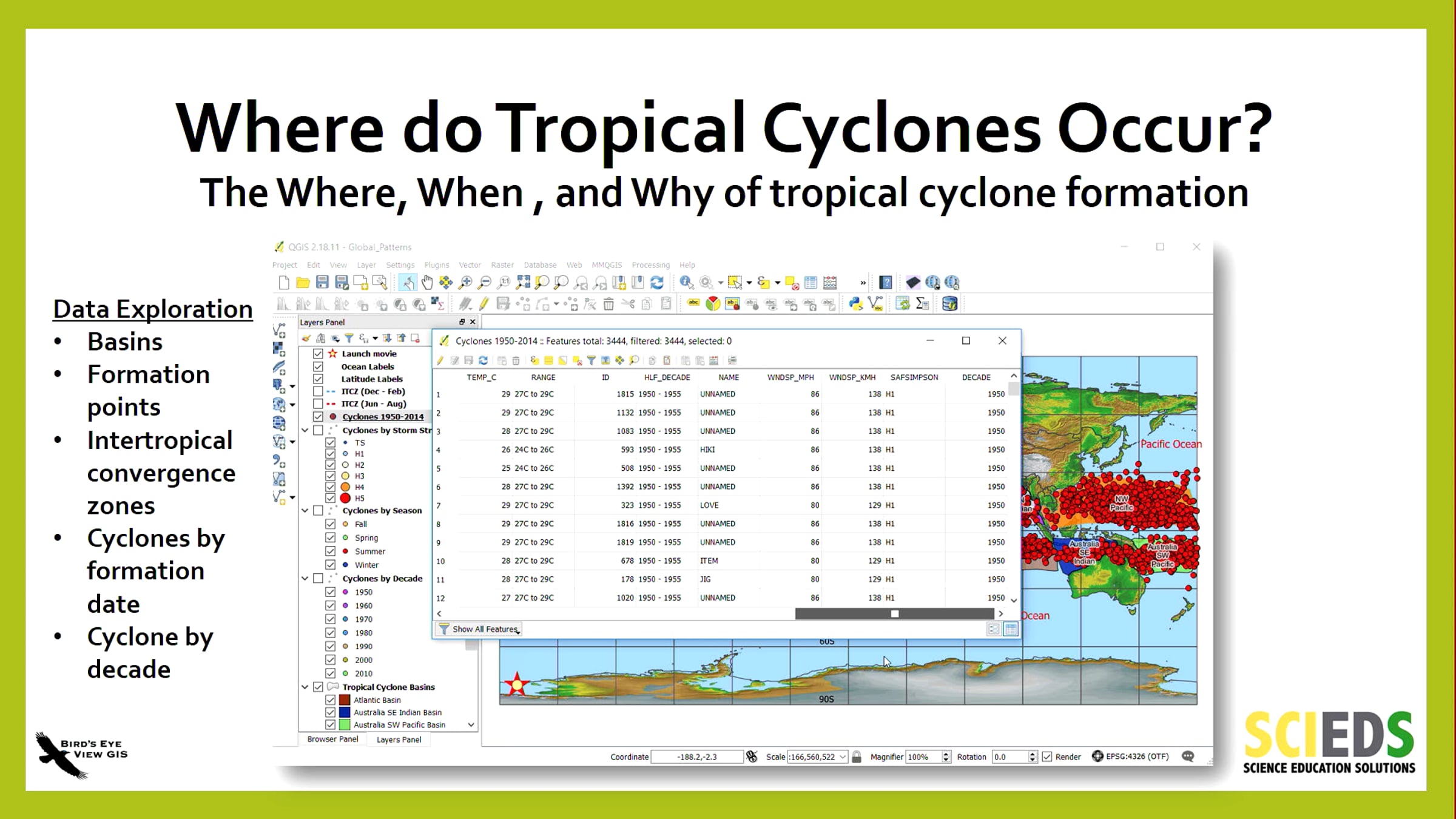The width and height of the screenshot is (1456, 819).
Task: Sort table by the TEMP_C column header
Action: tap(482, 377)
